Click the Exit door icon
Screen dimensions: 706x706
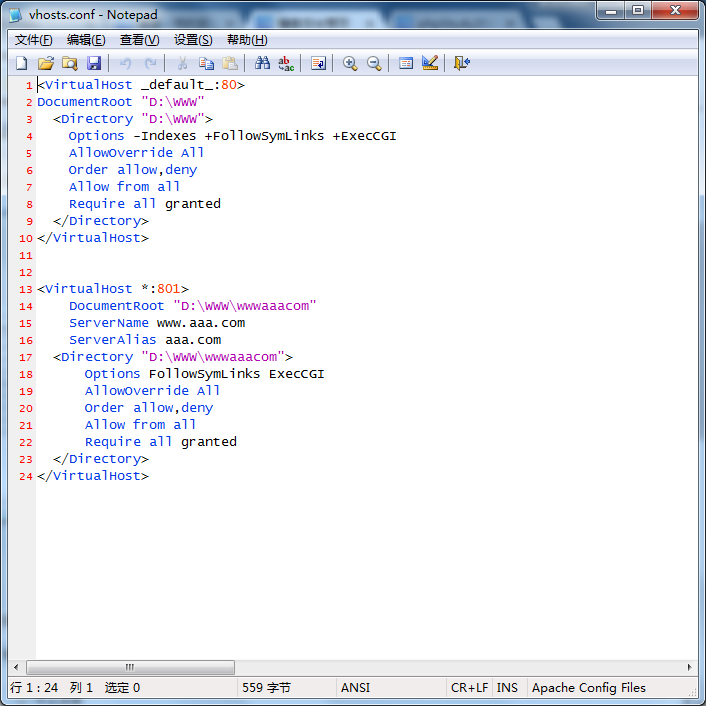[462, 63]
